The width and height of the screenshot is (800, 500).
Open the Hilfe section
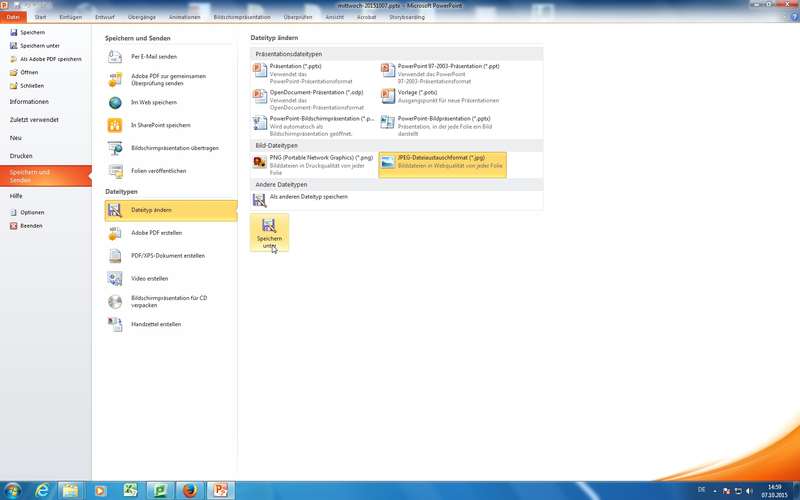16,196
